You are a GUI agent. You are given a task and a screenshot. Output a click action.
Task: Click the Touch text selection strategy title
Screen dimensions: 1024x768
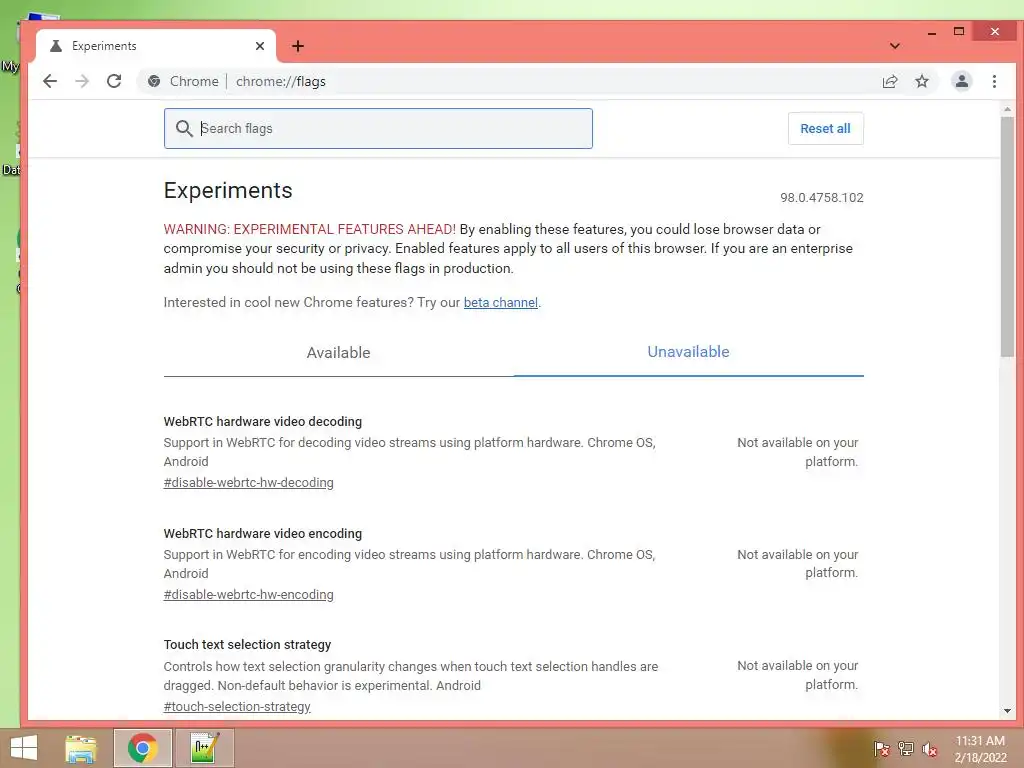pyautogui.click(x=248, y=645)
